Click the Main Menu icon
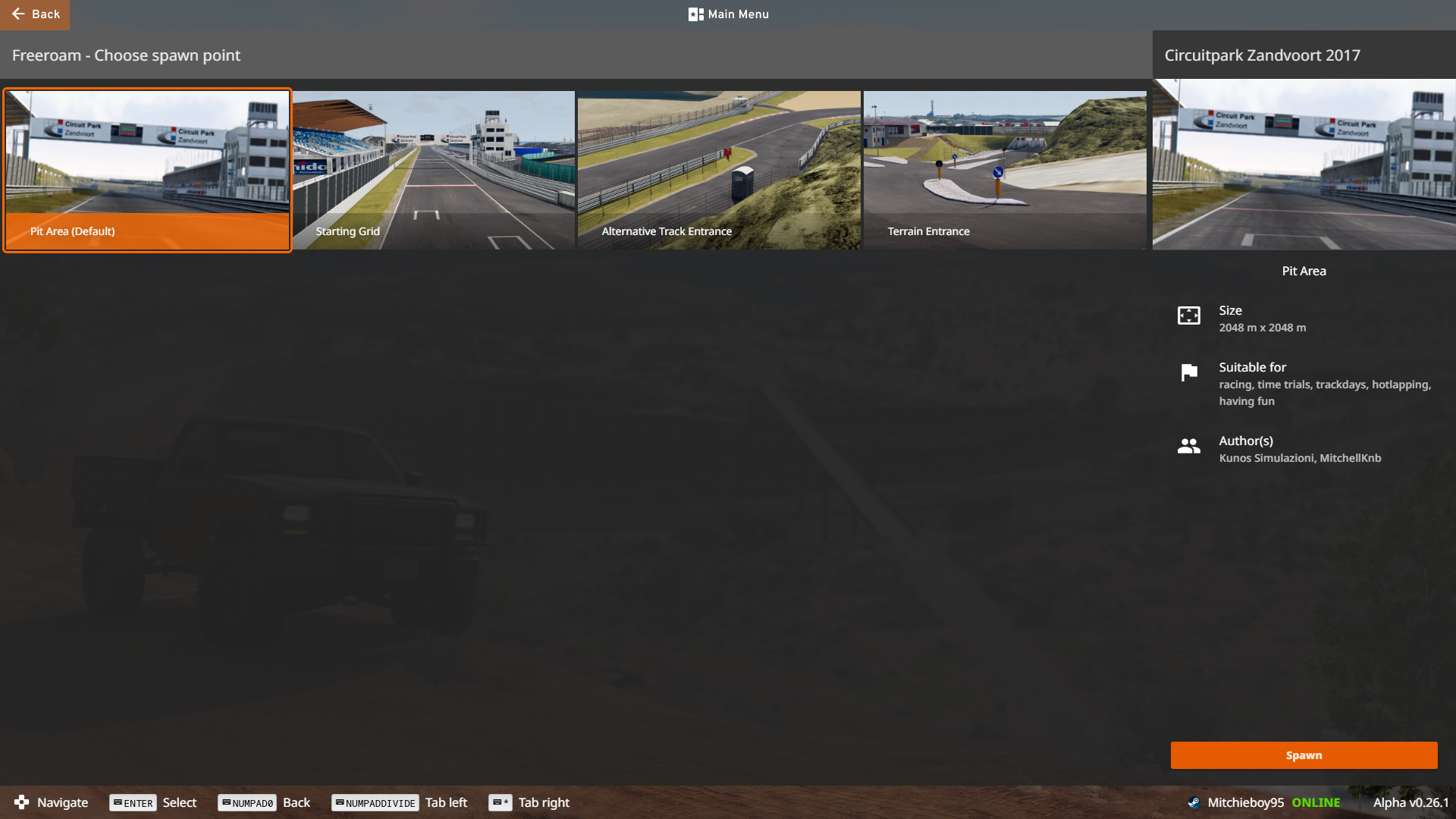Screen dimensions: 1456x819 (695, 14)
